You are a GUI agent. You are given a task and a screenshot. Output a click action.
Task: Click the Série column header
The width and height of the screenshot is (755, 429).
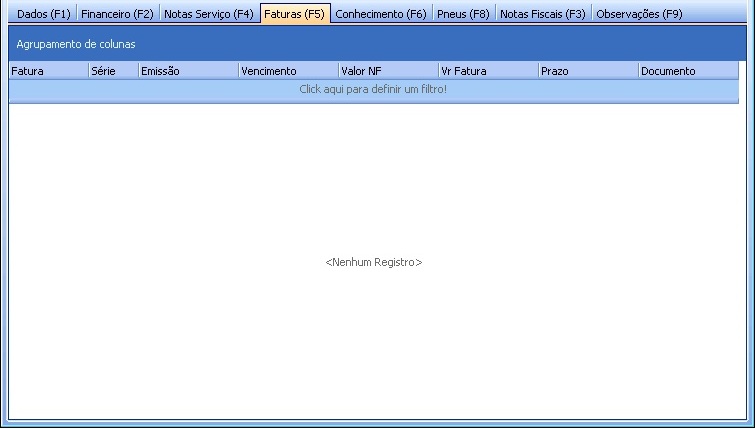(113, 71)
